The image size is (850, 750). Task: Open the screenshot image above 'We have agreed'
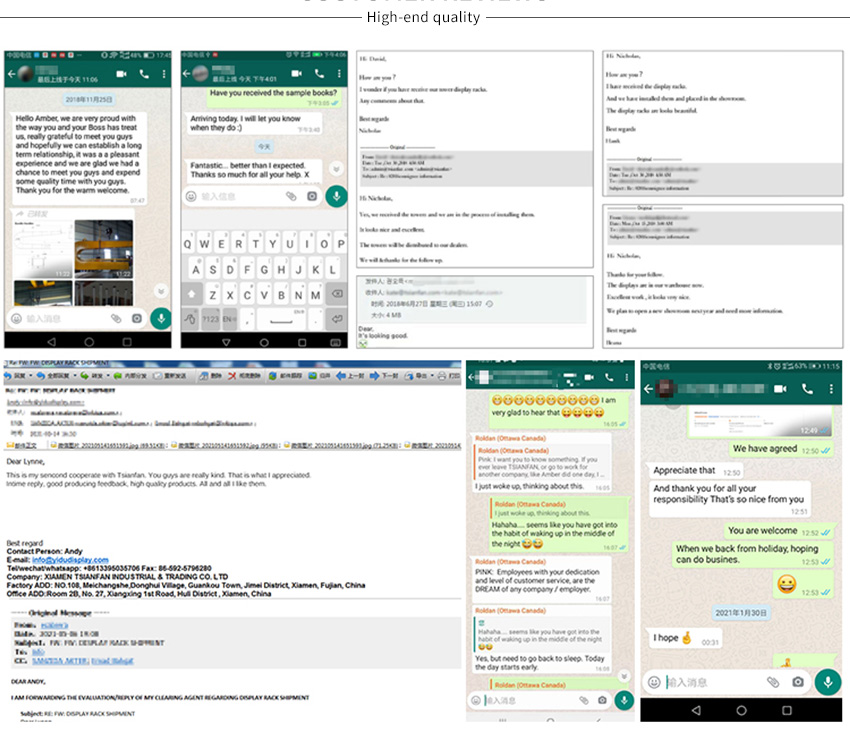click(x=760, y=422)
